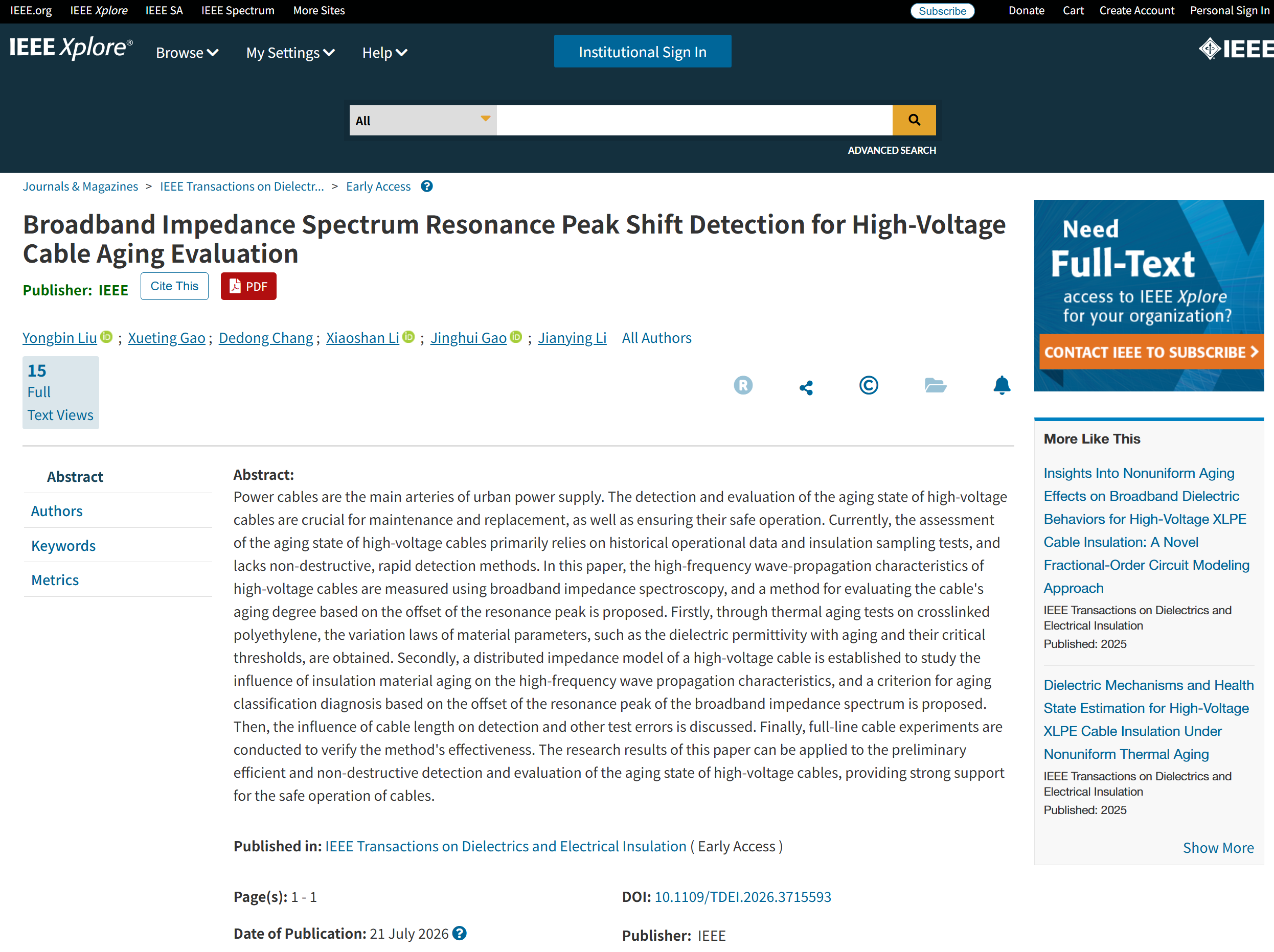Open author Xiaoshan Li's profile
The image size is (1274, 952).
coord(362,338)
